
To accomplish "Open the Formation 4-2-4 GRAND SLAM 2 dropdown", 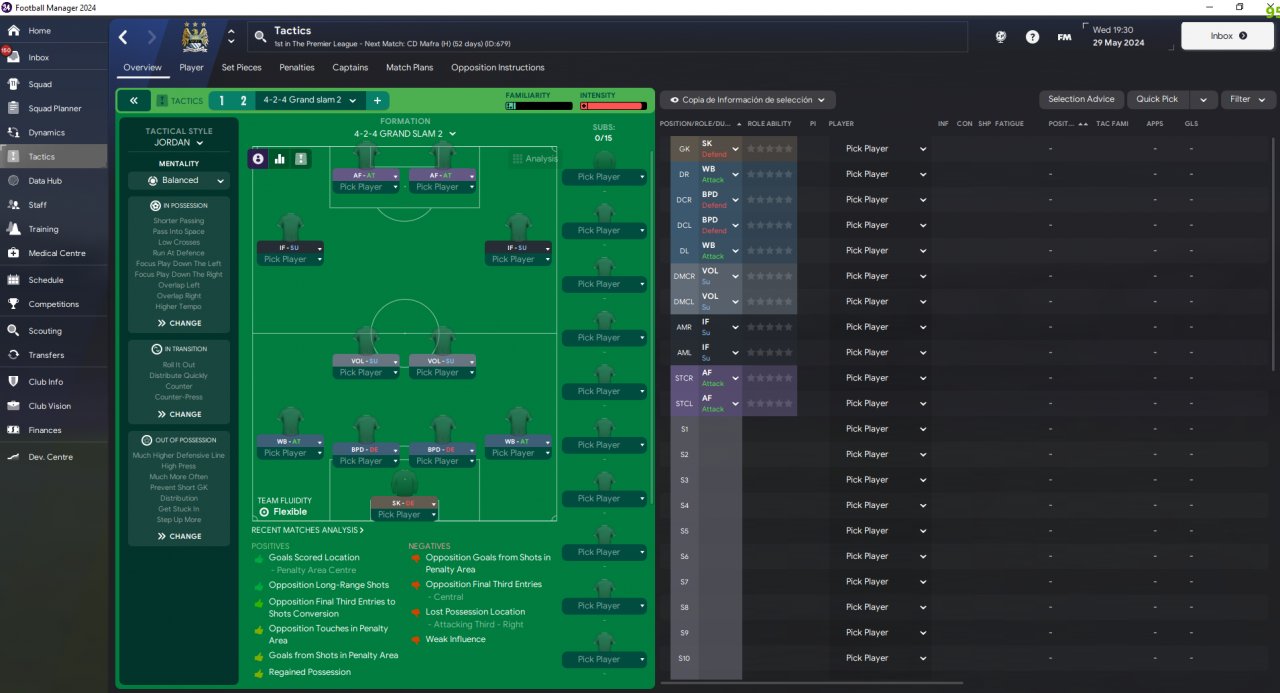I will tap(405, 133).
